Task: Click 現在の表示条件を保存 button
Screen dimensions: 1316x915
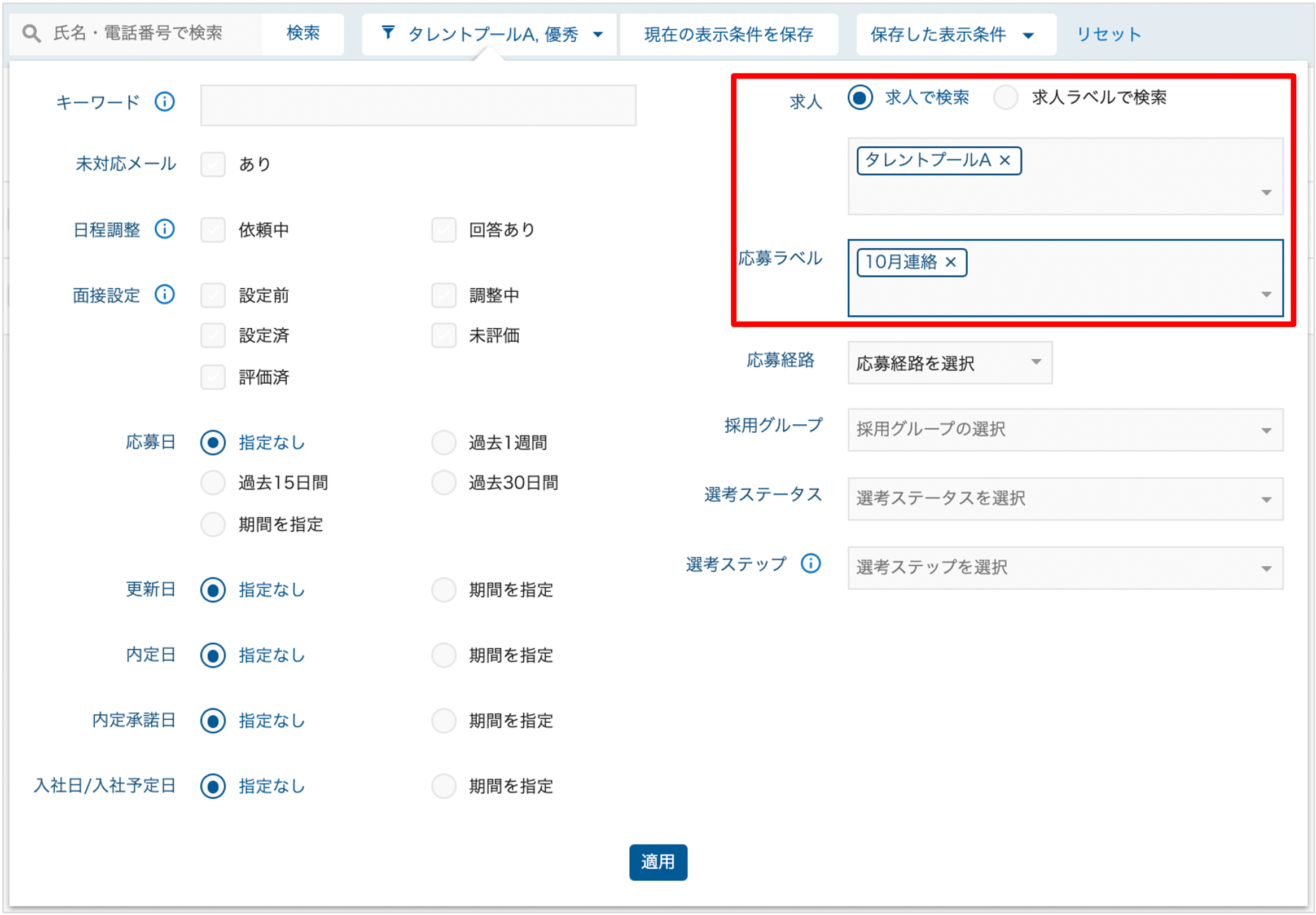Action: pyautogui.click(x=729, y=34)
